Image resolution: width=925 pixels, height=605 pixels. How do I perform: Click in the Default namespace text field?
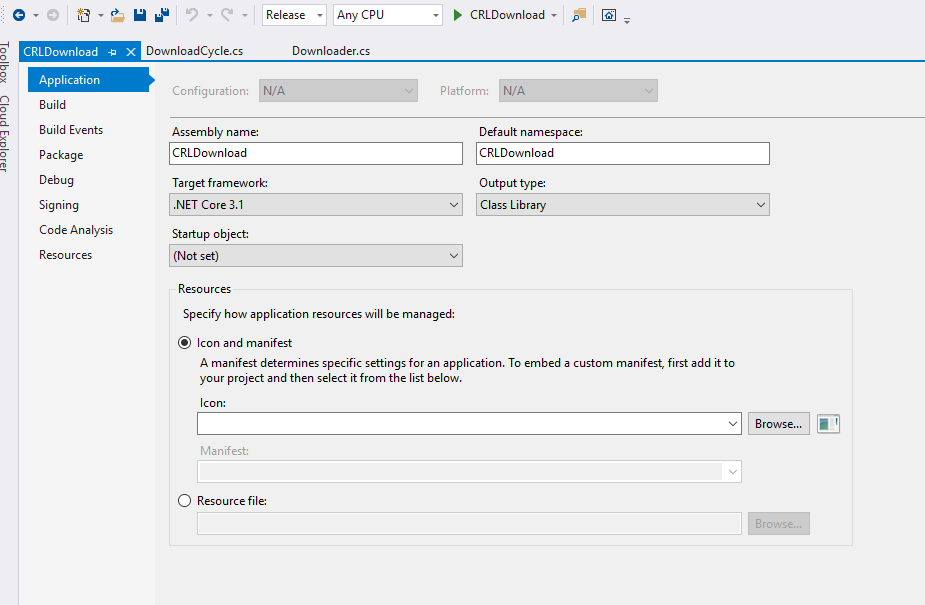click(x=623, y=153)
